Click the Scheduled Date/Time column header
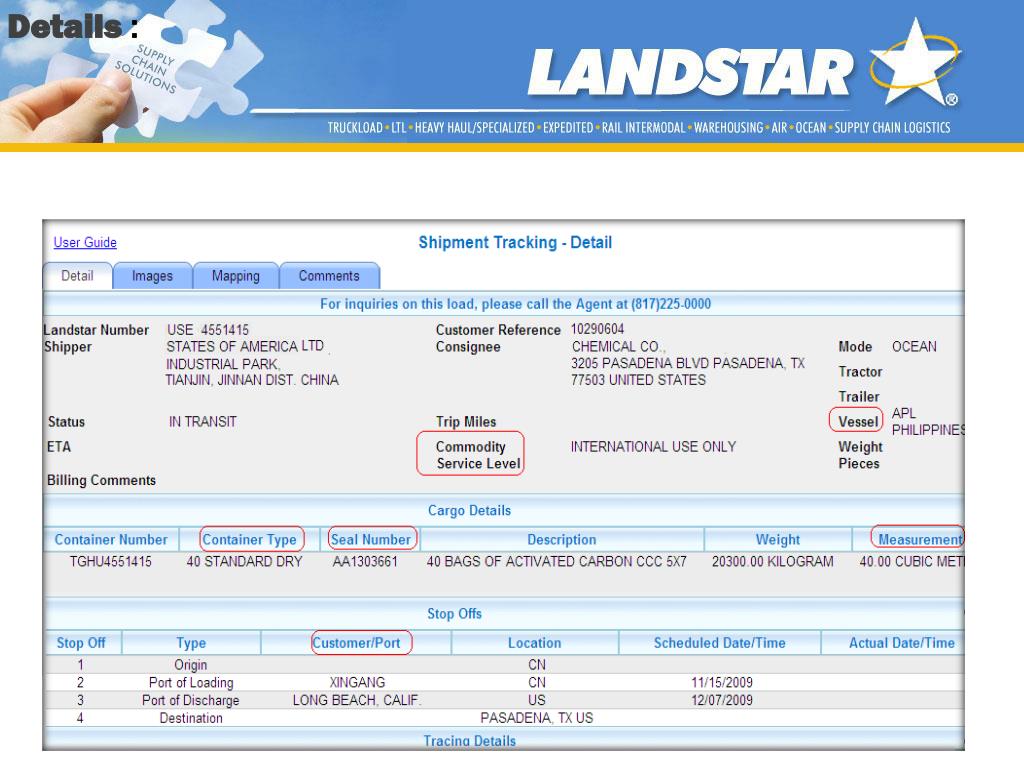1024x768 pixels. click(x=720, y=643)
